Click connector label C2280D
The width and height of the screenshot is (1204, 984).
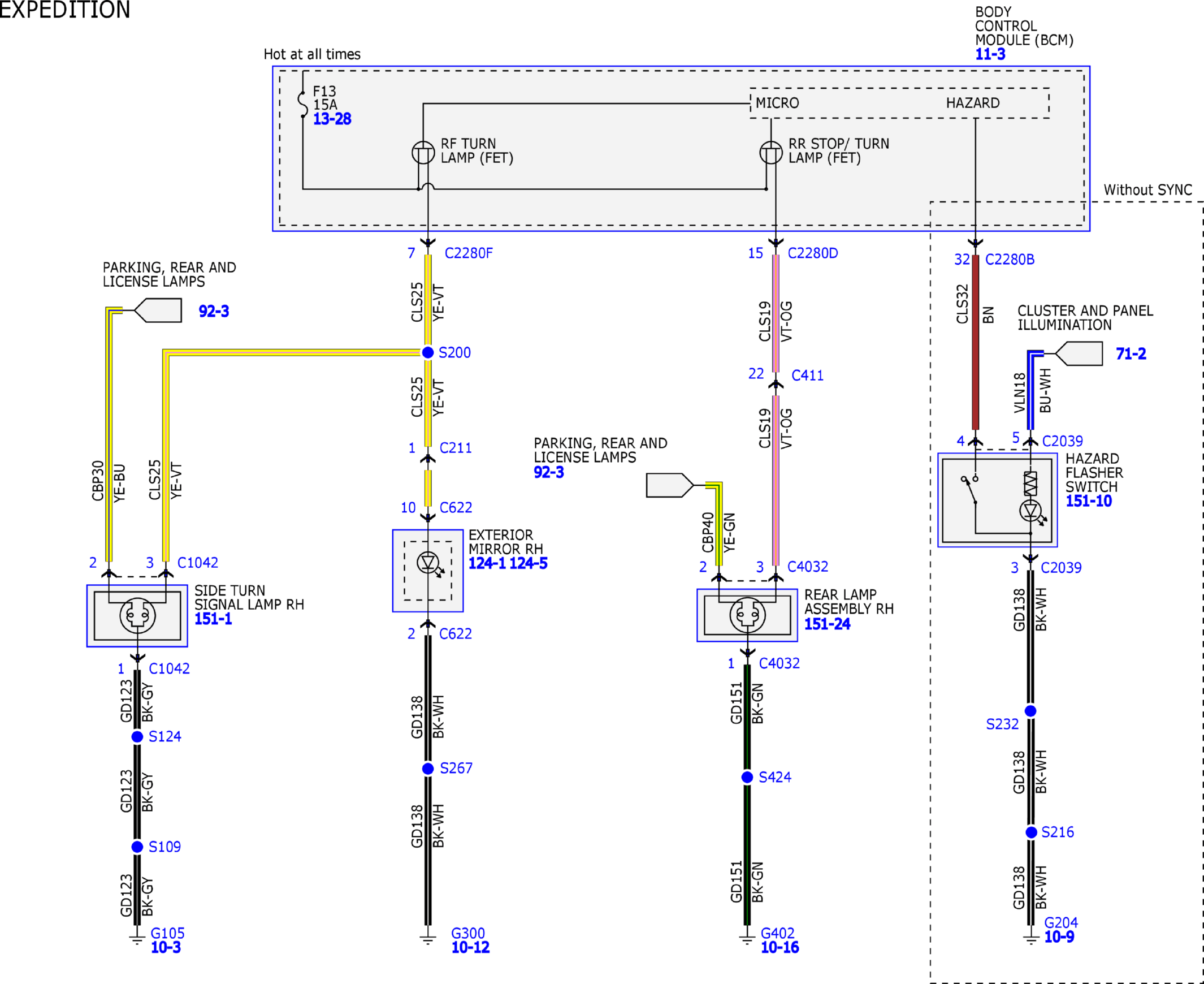(812, 253)
